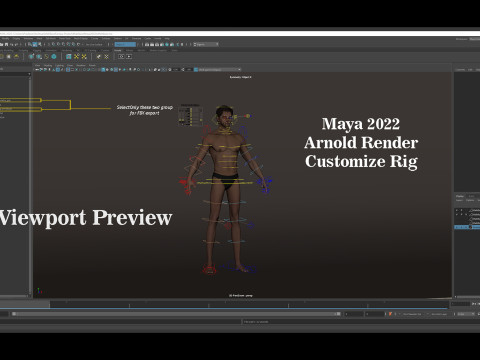
Task: Click the No Live Surface field
Action: coord(94,44)
